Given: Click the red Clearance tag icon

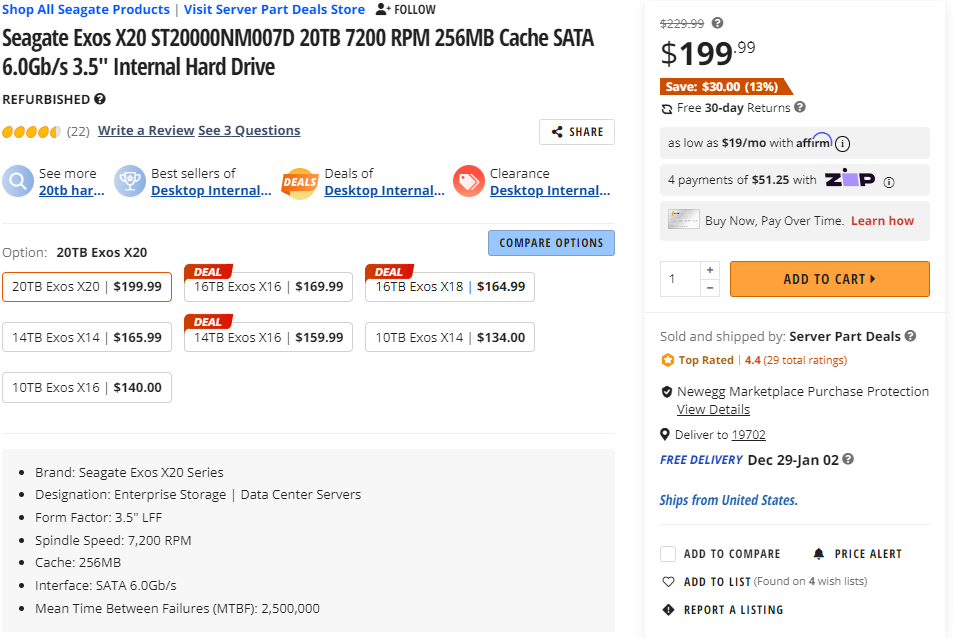Looking at the screenshot, I should [x=468, y=182].
